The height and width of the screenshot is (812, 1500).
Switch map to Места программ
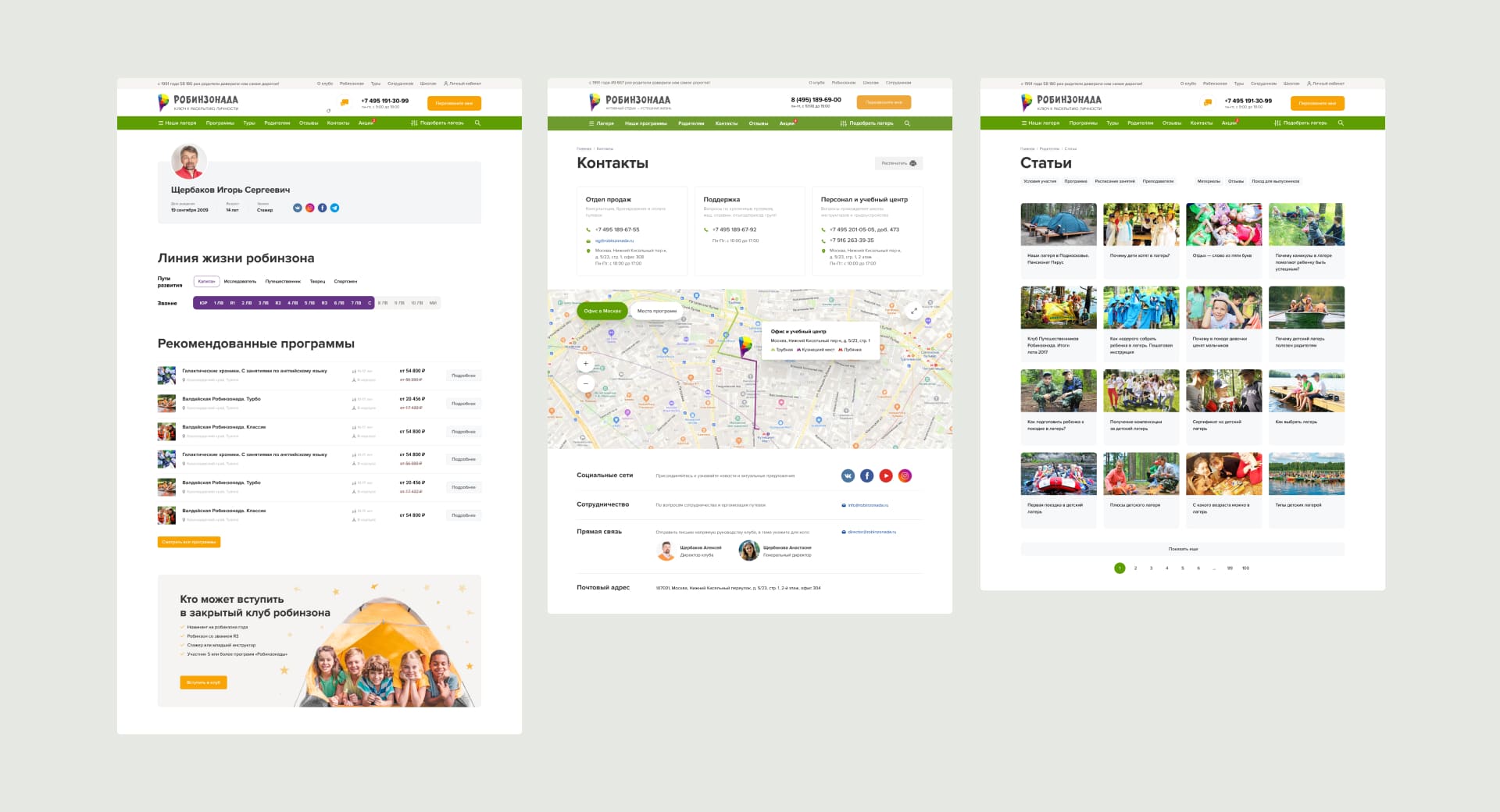click(656, 311)
